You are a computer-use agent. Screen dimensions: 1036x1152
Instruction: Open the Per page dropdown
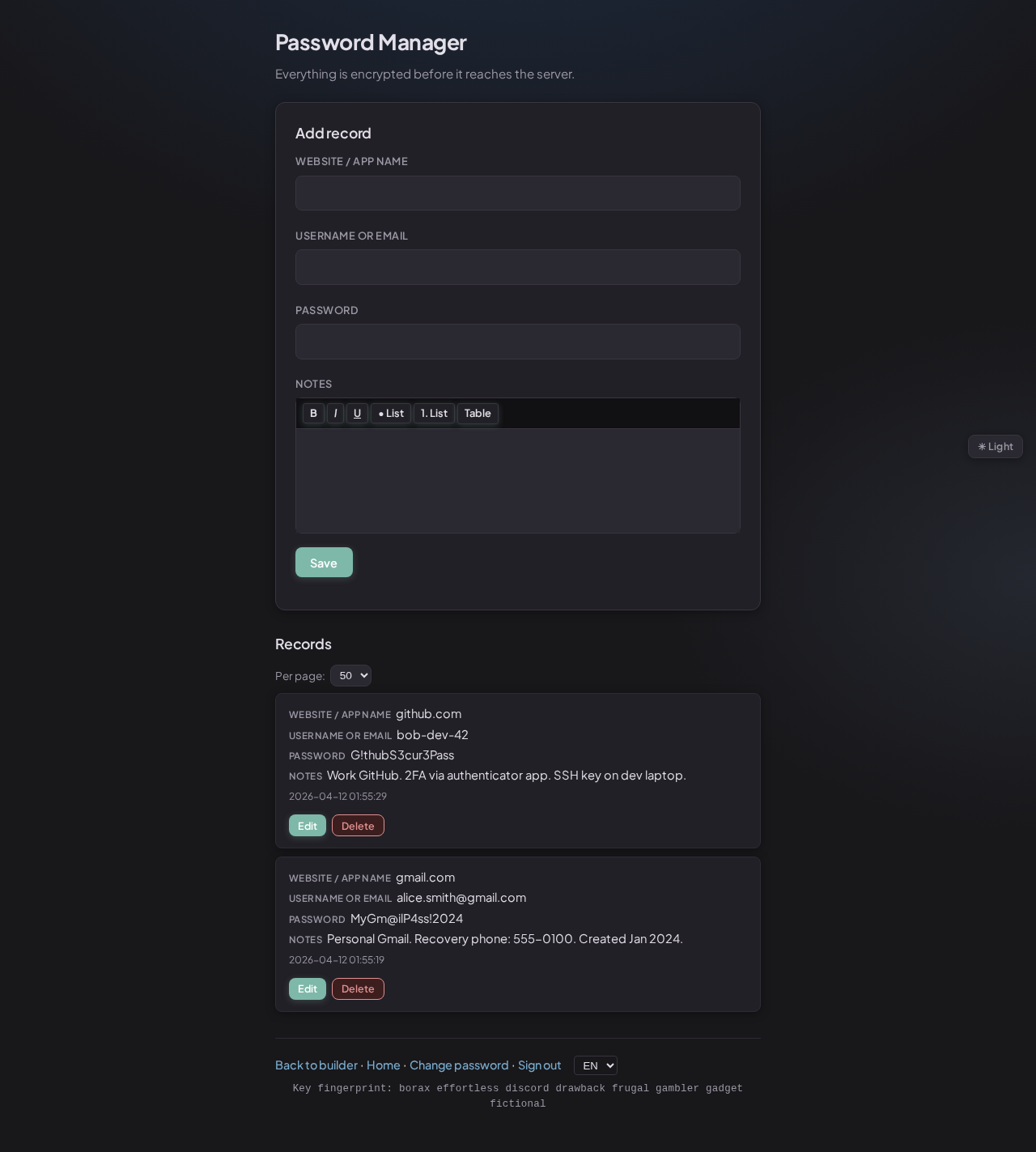point(350,676)
